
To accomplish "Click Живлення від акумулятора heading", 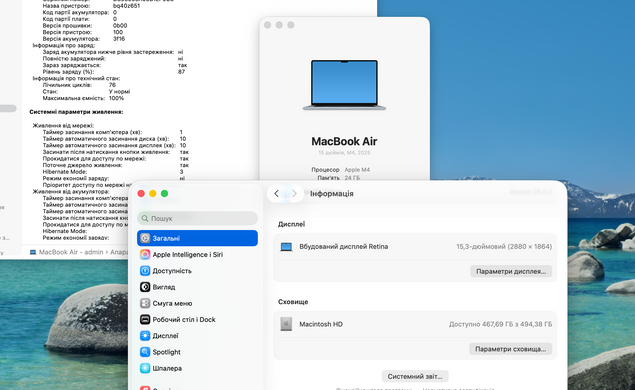I will coord(70,192).
